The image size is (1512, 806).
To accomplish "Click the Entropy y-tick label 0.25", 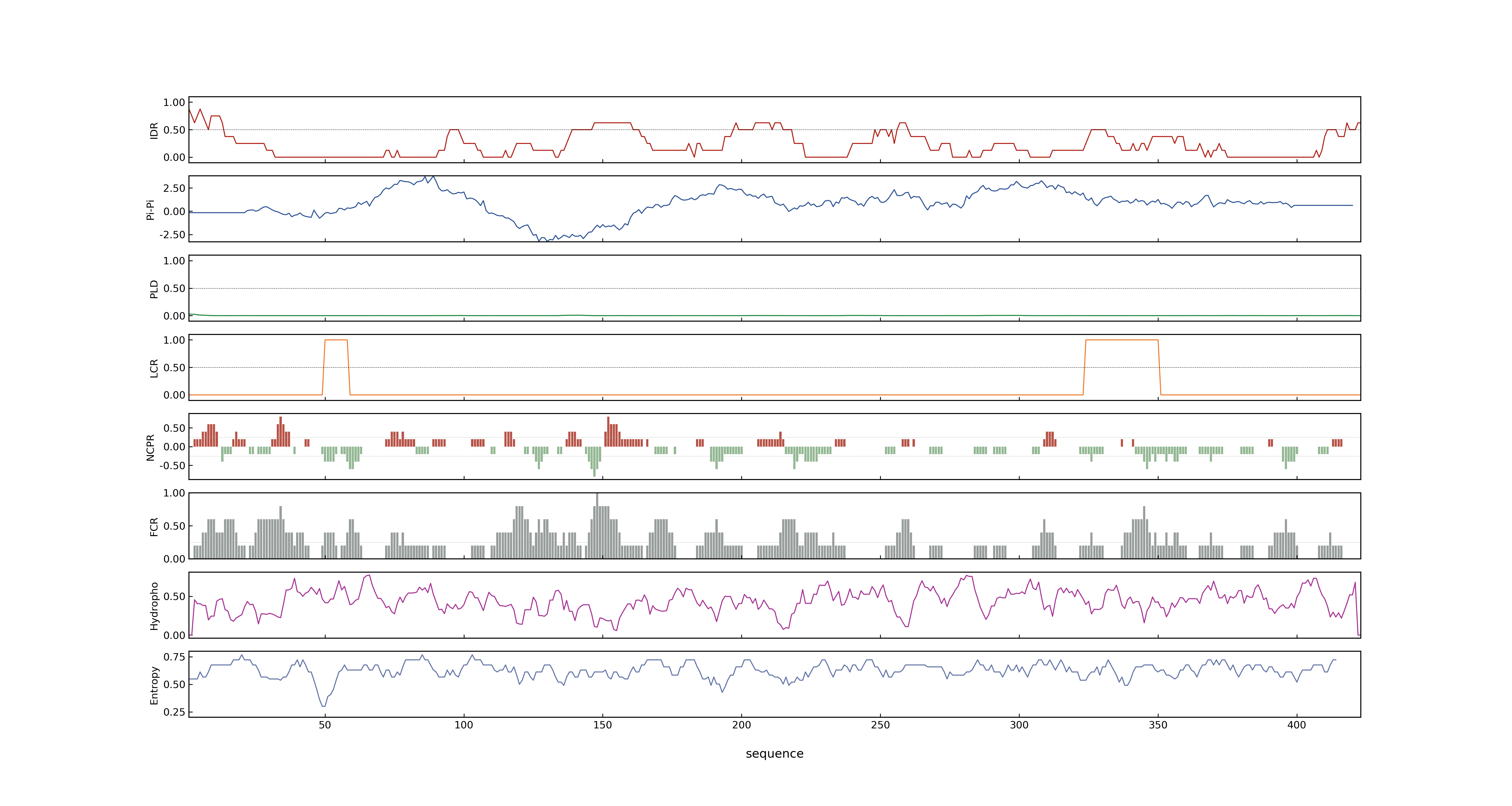I will (174, 712).
